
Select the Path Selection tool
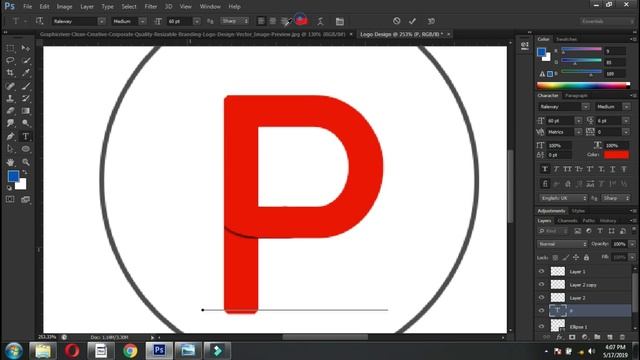(x=10, y=149)
